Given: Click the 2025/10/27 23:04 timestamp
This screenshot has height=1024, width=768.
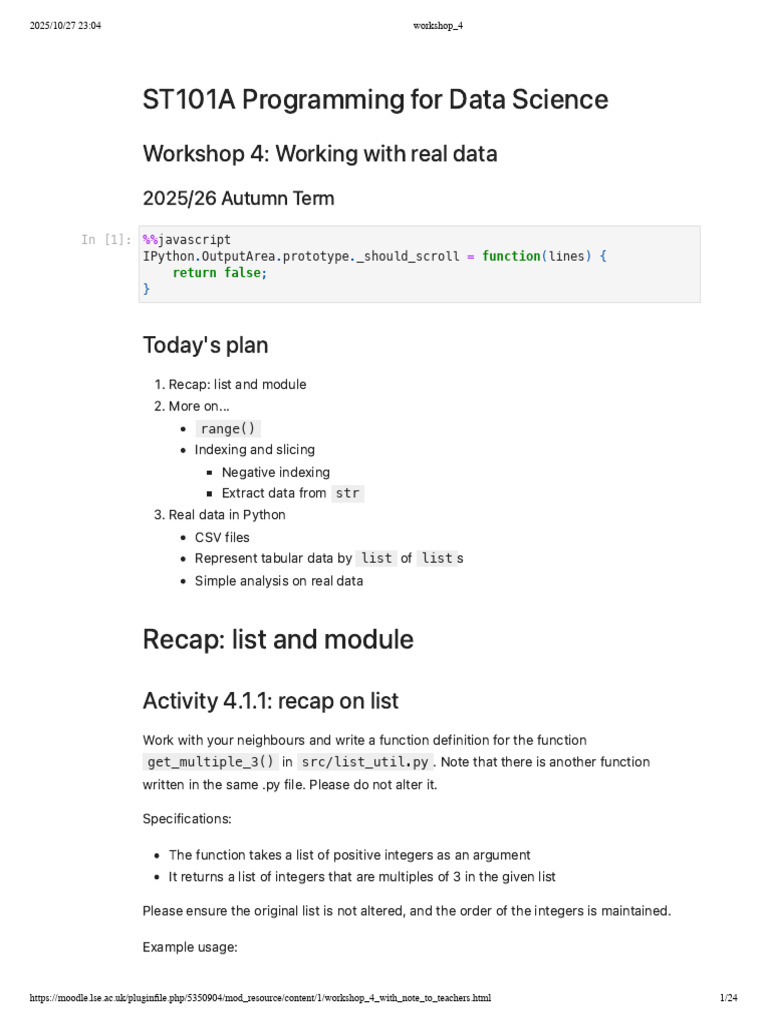Looking at the screenshot, I should coord(66,26).
